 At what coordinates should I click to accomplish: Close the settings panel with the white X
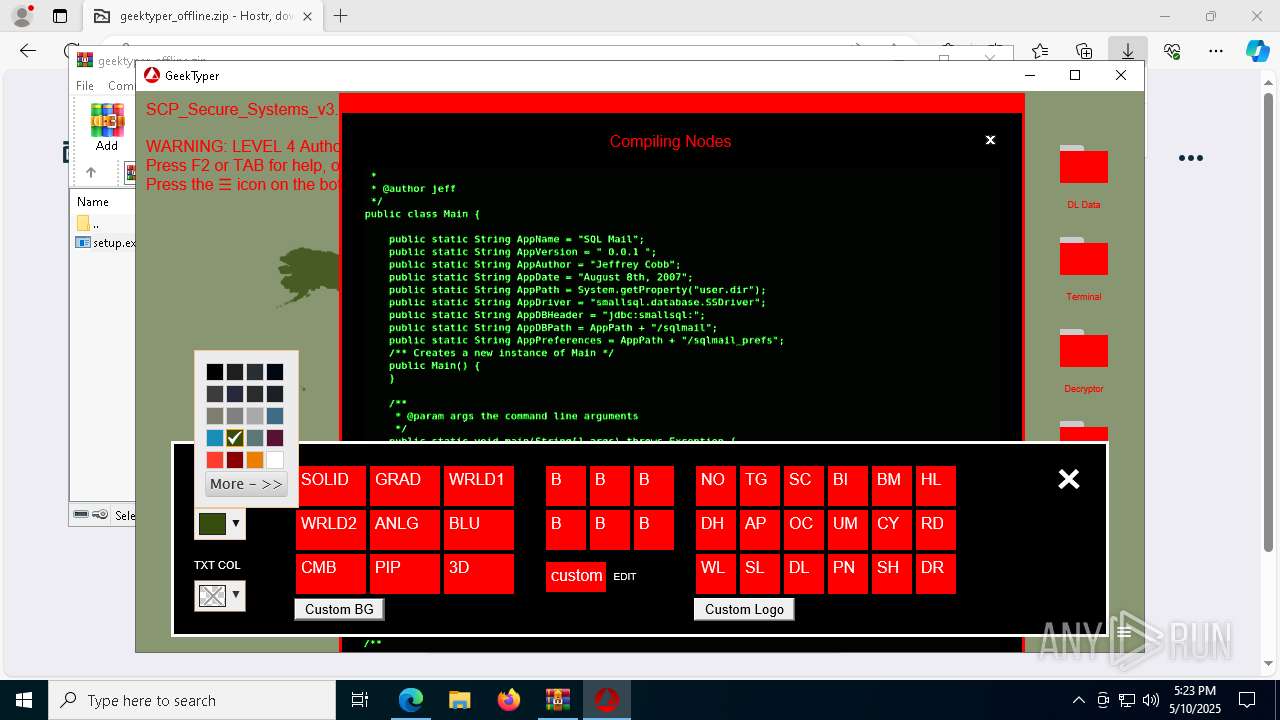(x=1069, y=479)
